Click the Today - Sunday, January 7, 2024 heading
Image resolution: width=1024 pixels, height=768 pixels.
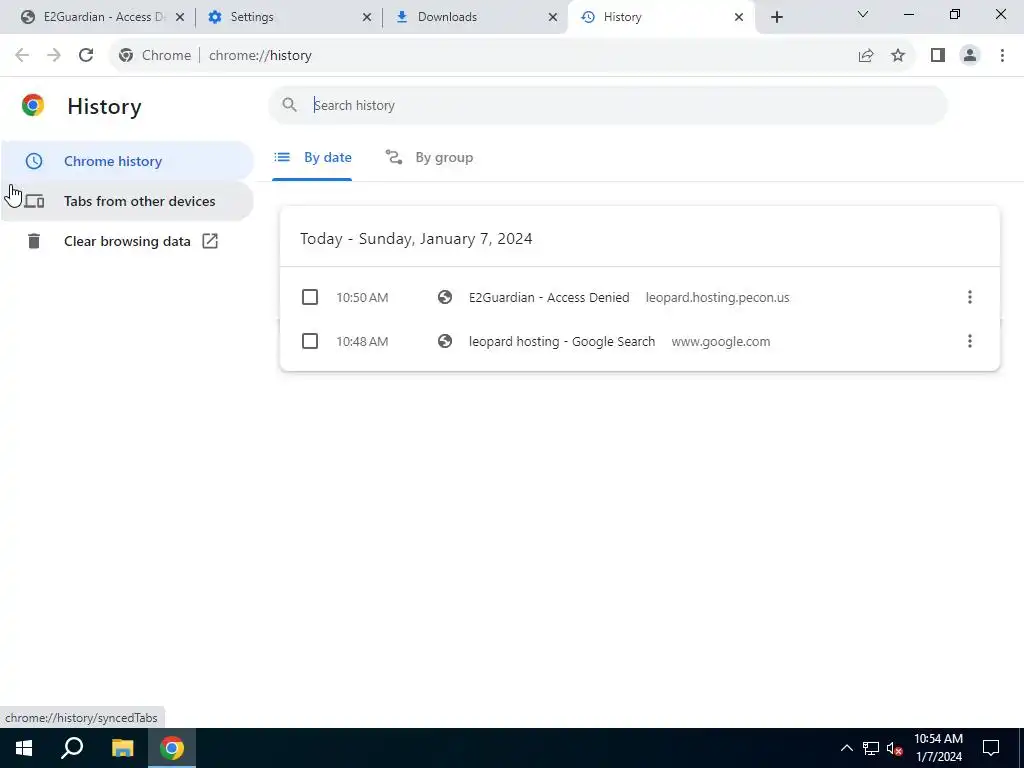pos(416,238)
